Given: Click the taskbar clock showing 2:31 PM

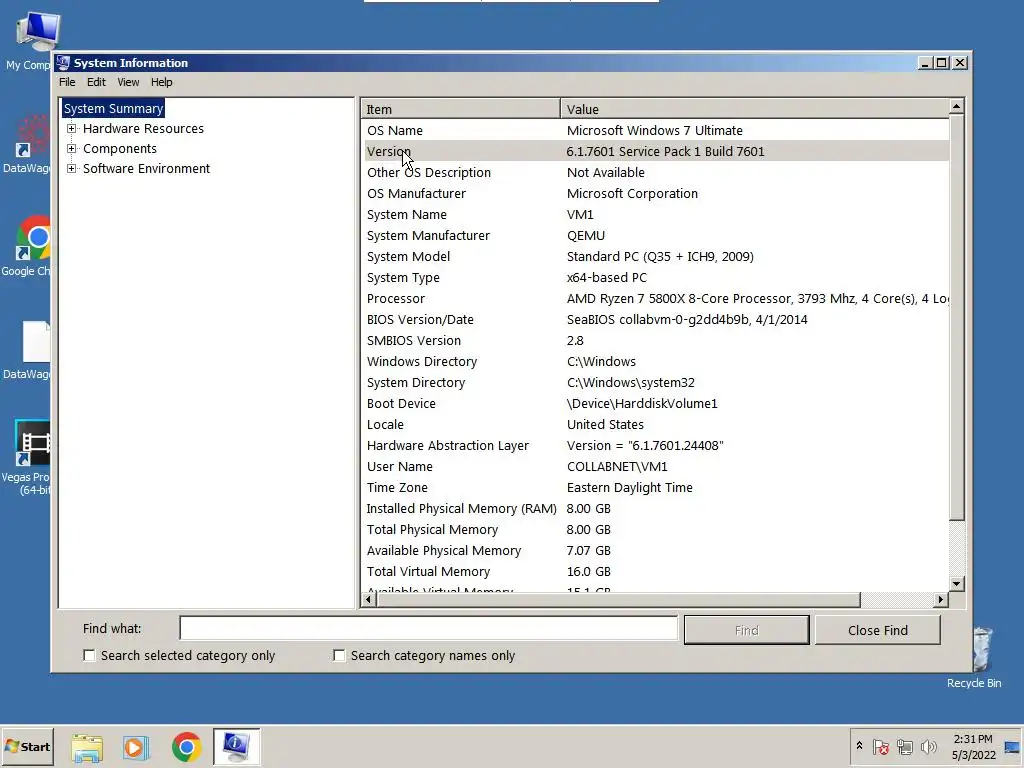Looking at the screenshot, I should pos(973,747).
